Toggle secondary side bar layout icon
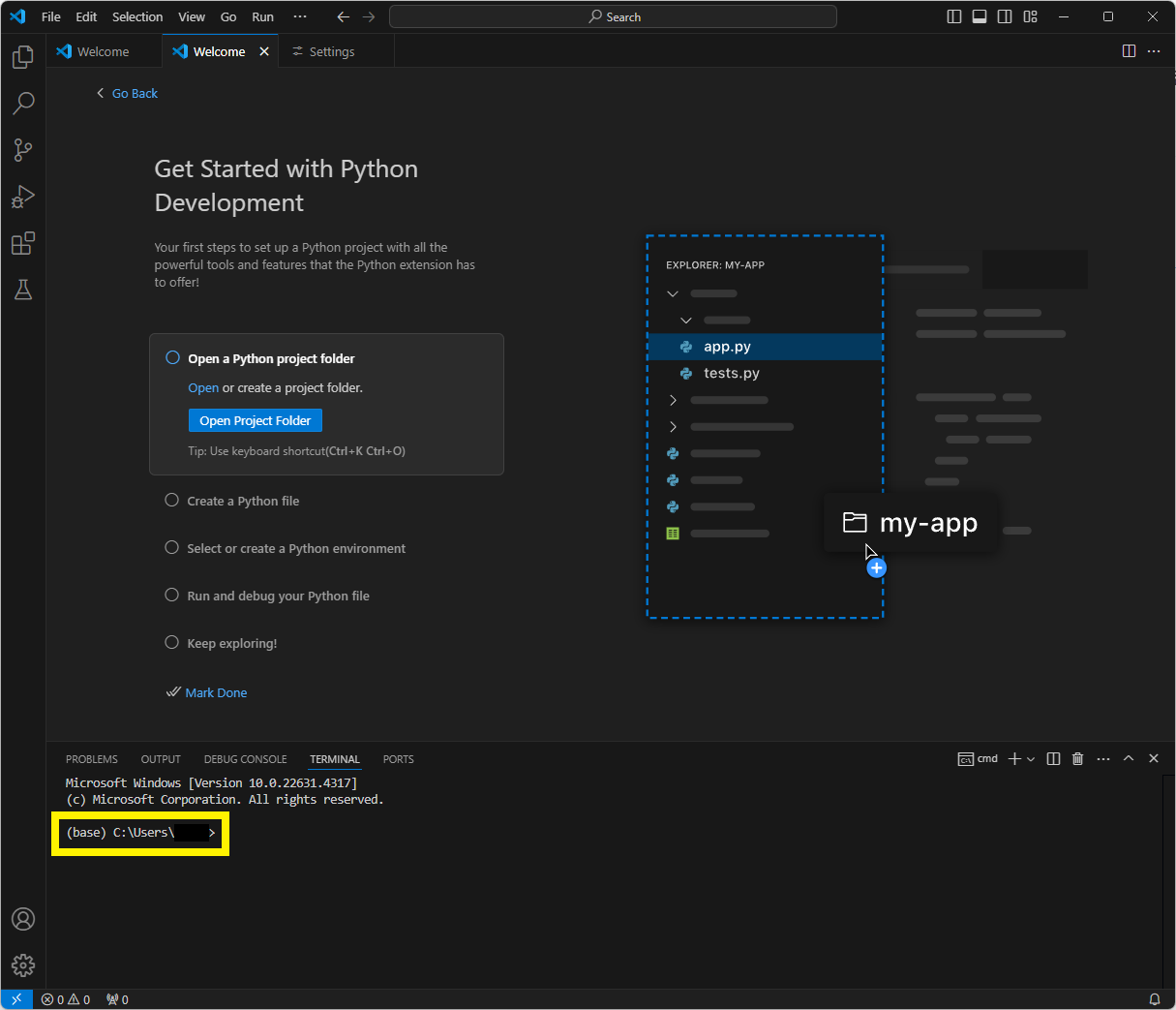This screenshot has width=1176, height=1010. coord(1005,16)
